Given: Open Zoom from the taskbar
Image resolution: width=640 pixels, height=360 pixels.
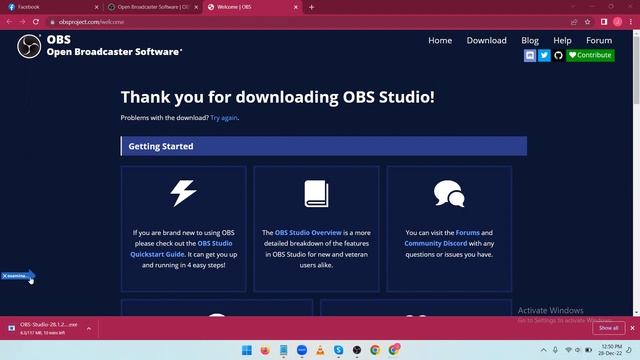Looking at the screenshot, I should coord(302,350).
